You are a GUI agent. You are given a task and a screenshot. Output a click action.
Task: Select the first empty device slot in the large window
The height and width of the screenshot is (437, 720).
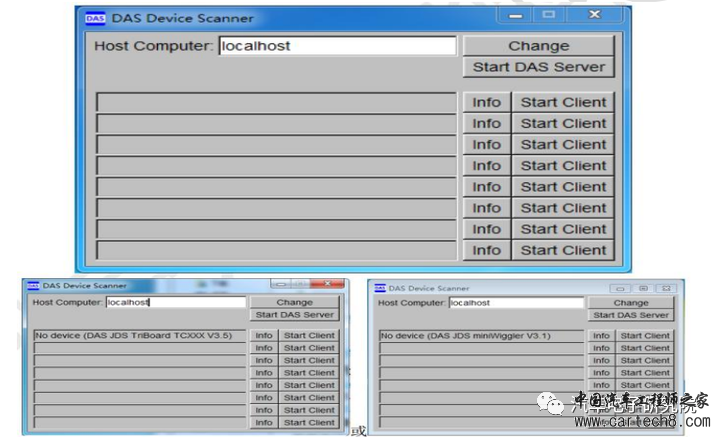[276, 102]
